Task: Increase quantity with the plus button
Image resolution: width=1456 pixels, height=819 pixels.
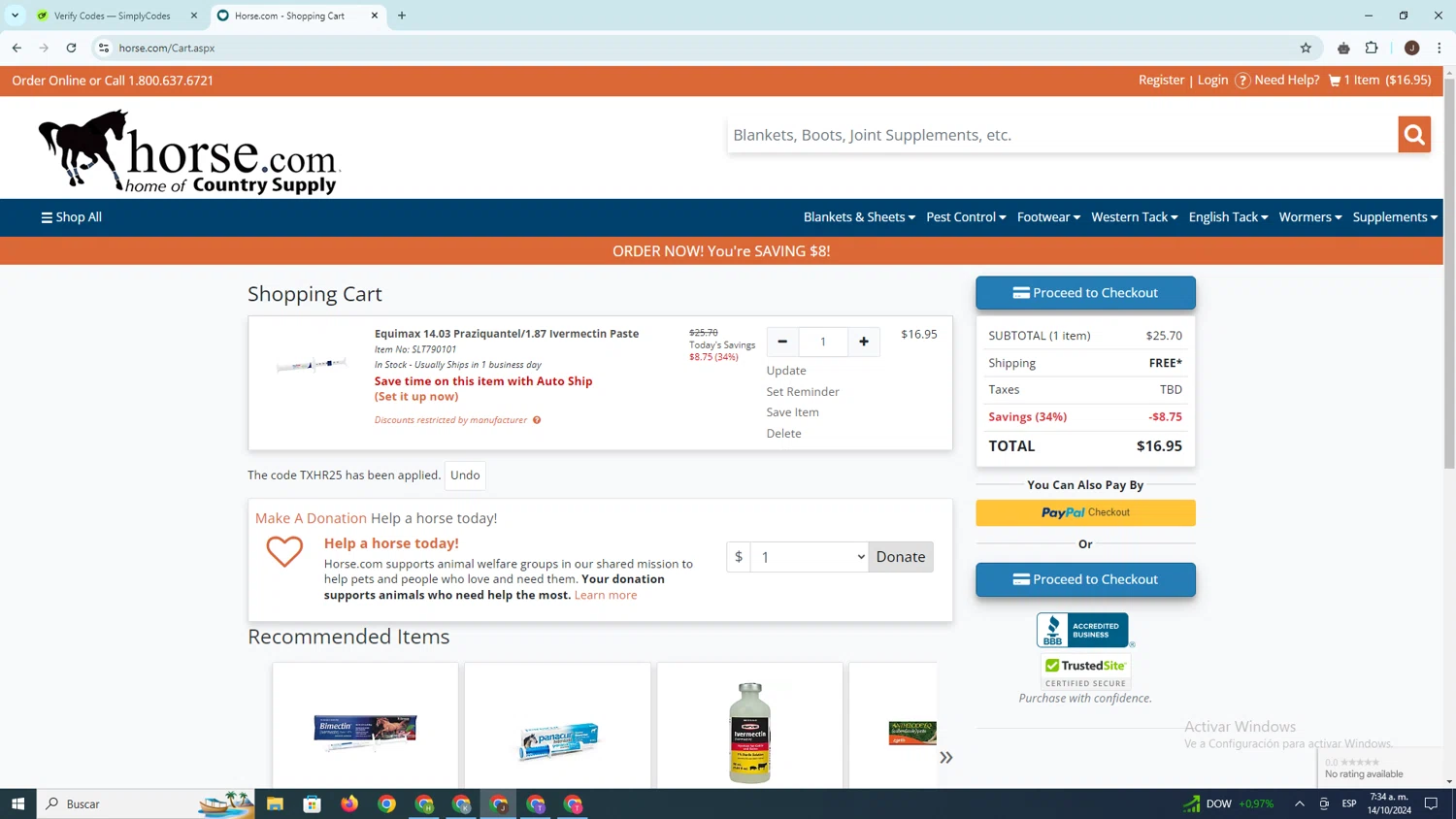Action: coord(864,342)
